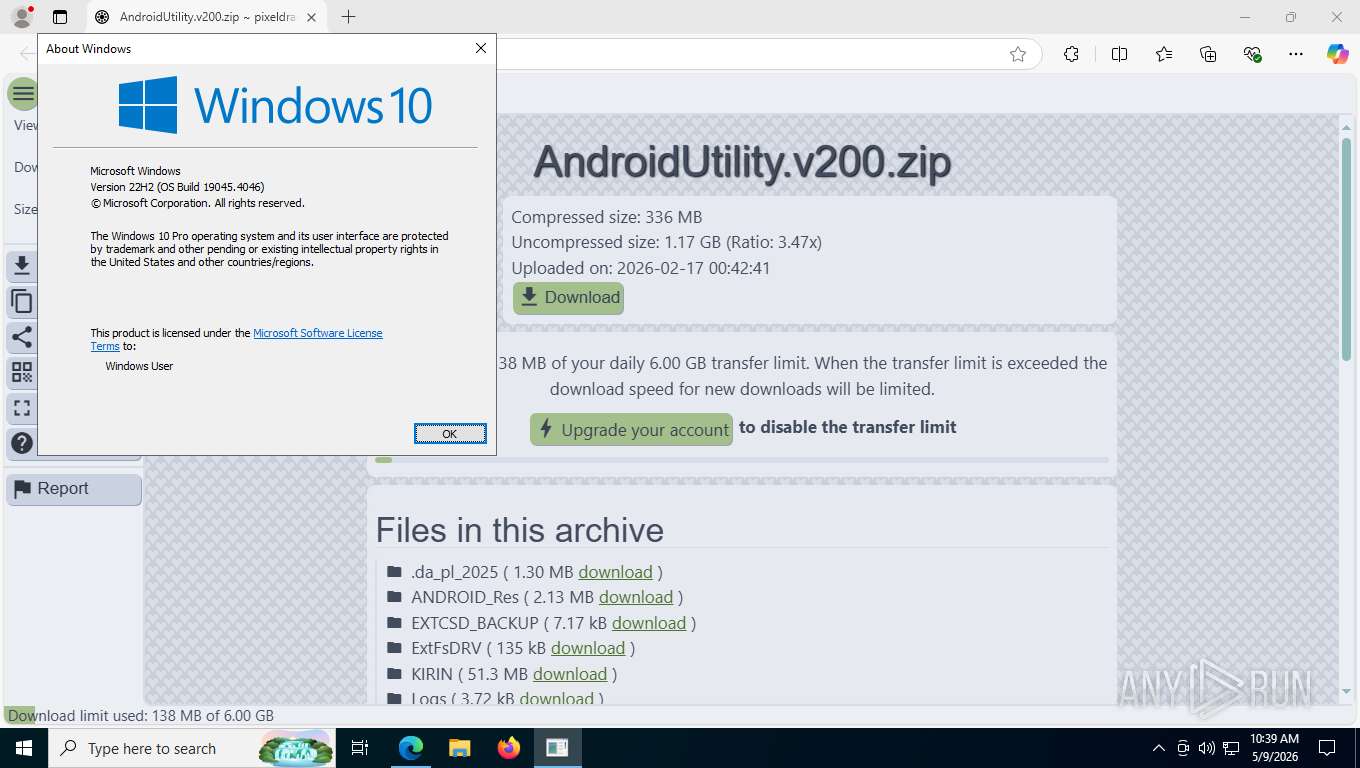Launch Firefox from the taskbar
Viewport: 1360px width, 768px height.
pyautogui.click(x=508, y=748)
